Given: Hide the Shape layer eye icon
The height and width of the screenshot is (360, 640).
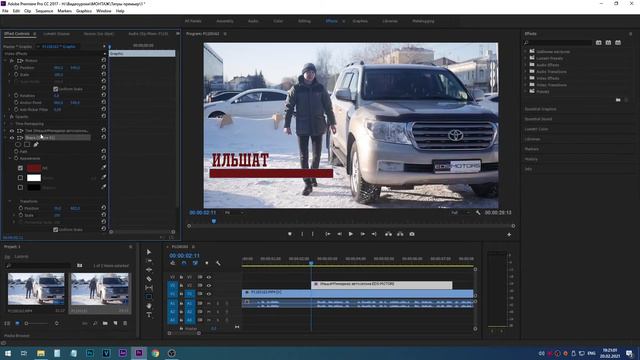Looking at the screenshot, I should (x=12, y=138).
